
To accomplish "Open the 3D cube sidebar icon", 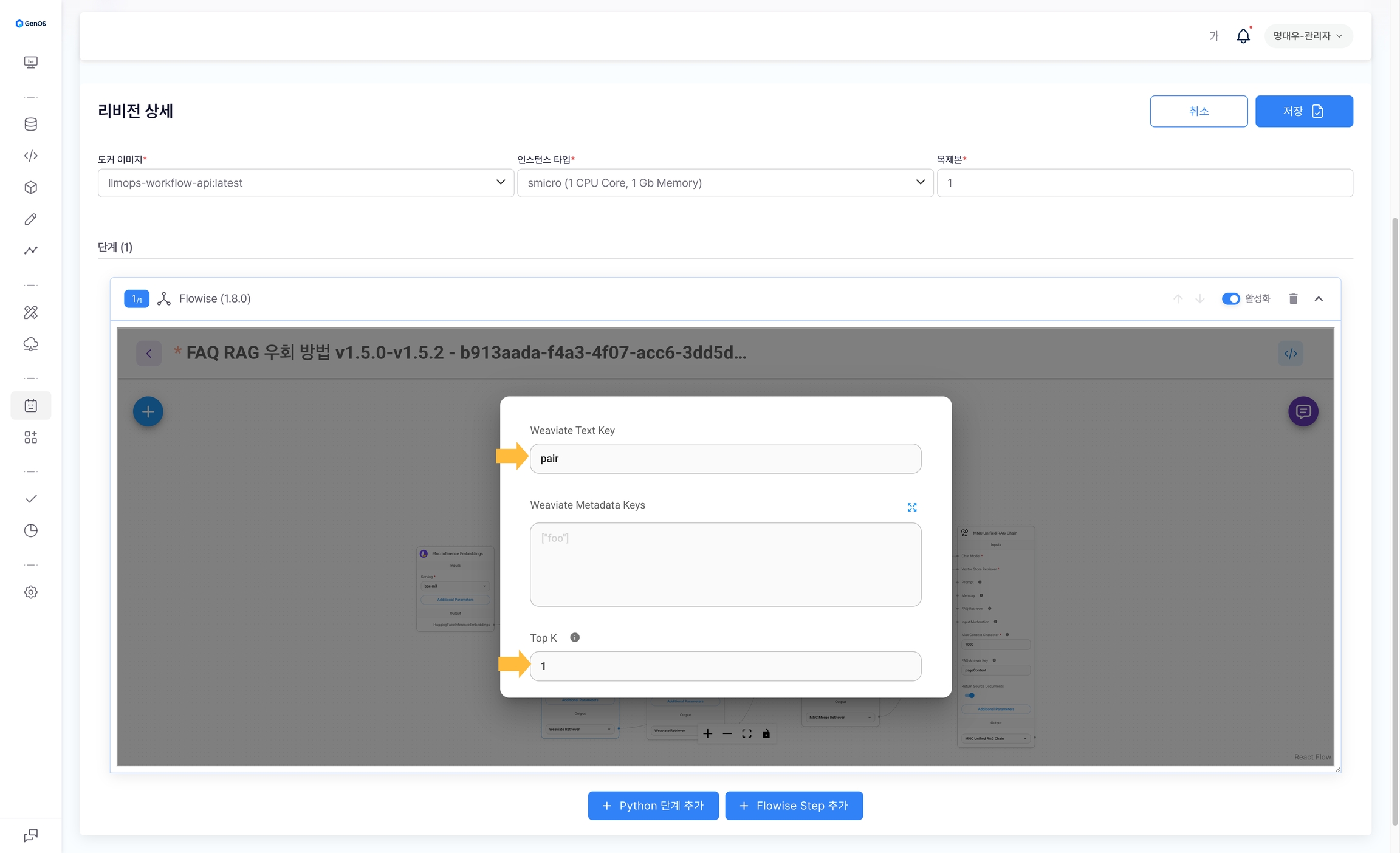I will click(31, 188).
